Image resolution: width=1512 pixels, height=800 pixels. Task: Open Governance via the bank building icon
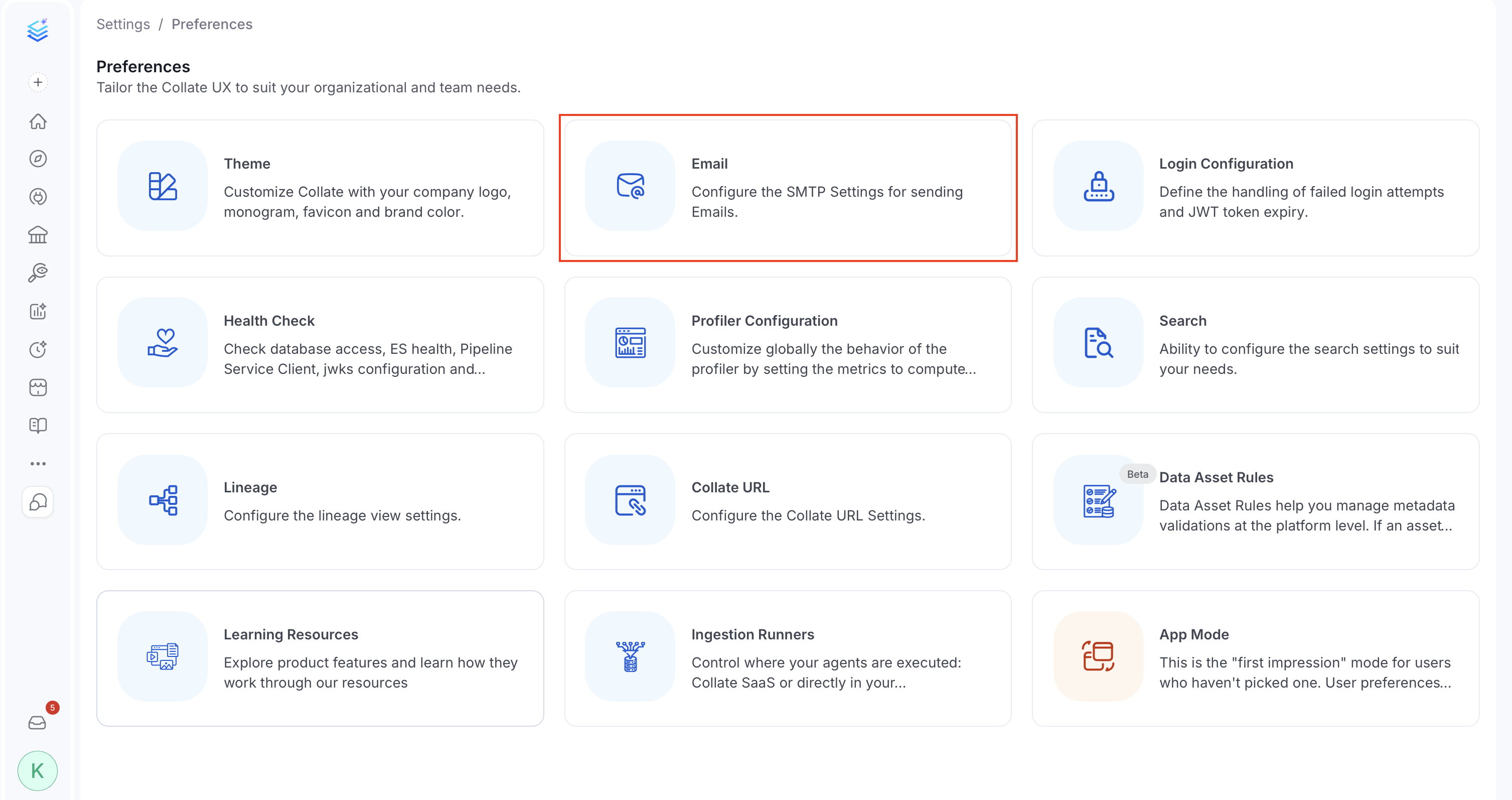[38, 235]
